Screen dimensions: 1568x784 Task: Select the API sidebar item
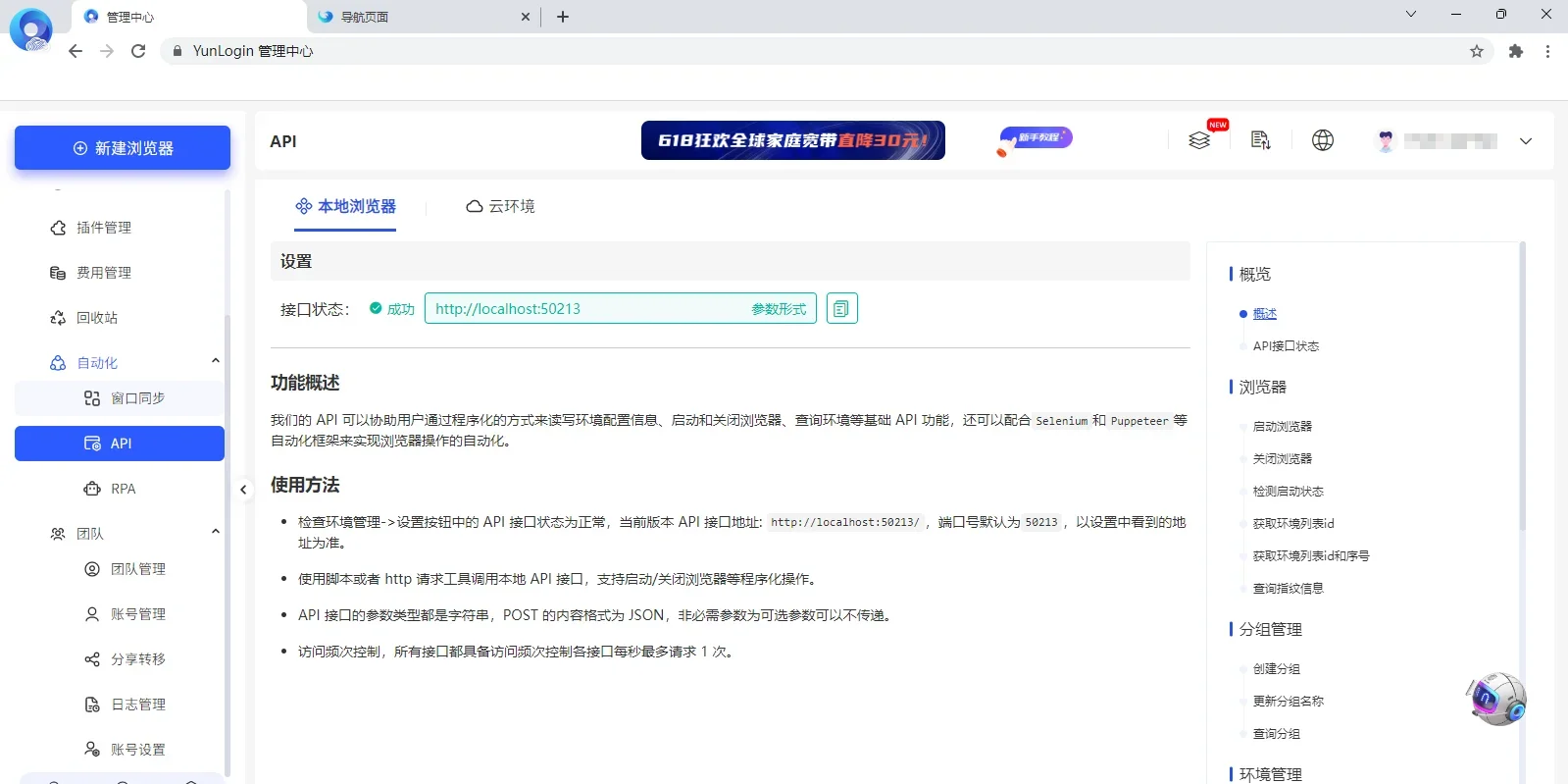click(120, 444)
